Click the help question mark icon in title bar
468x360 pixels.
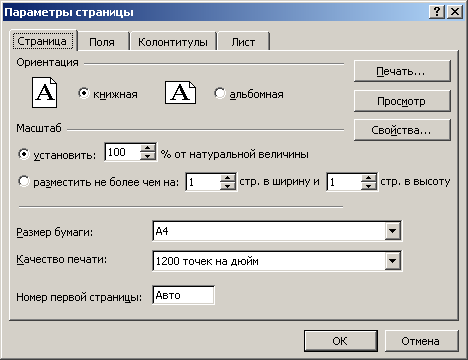(437, 12)
